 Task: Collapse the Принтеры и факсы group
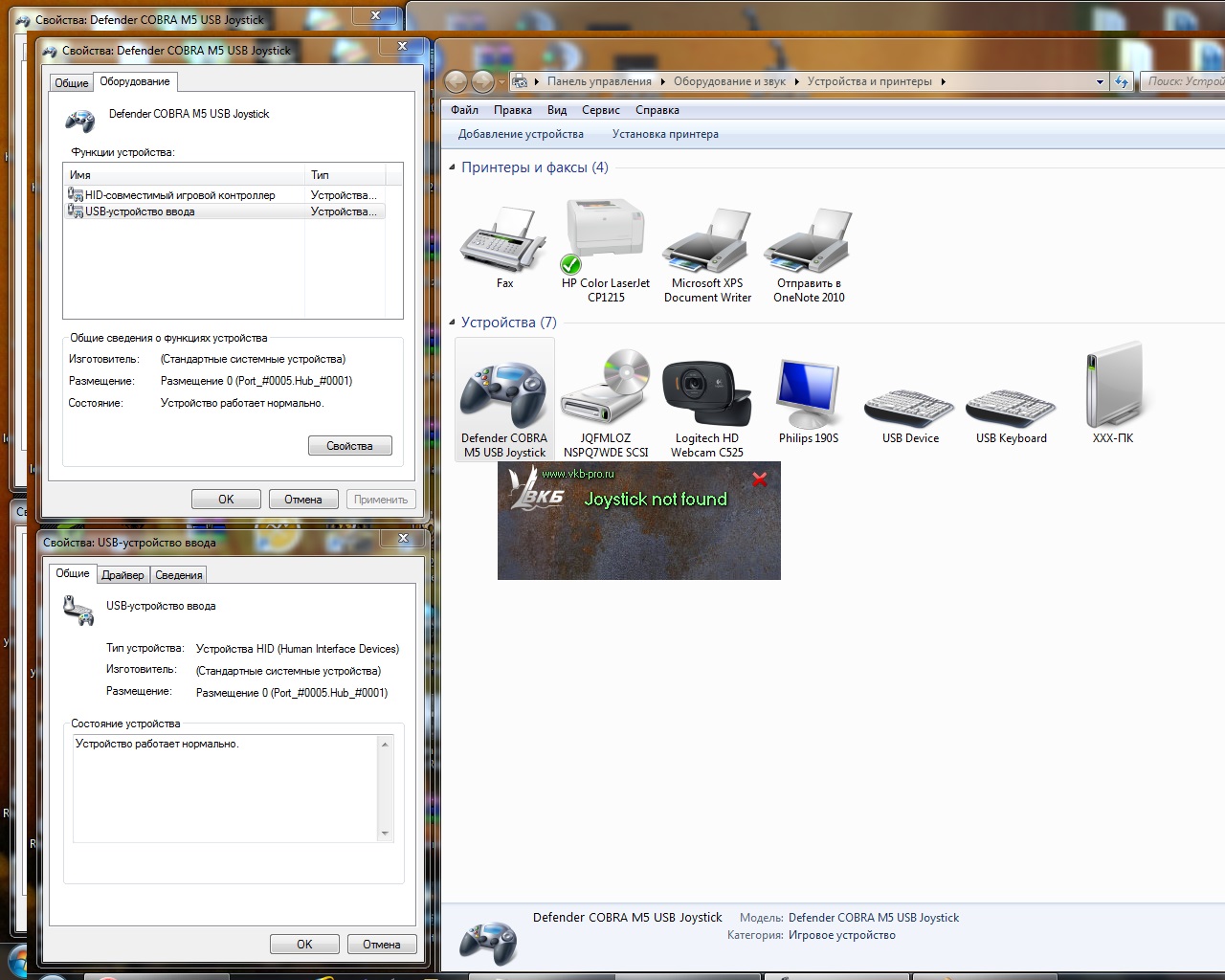coord(452,167)
